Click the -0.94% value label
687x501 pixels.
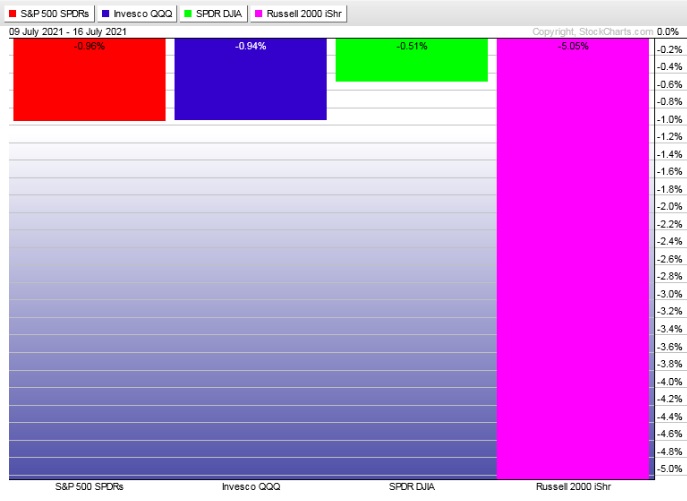(251, 46)
